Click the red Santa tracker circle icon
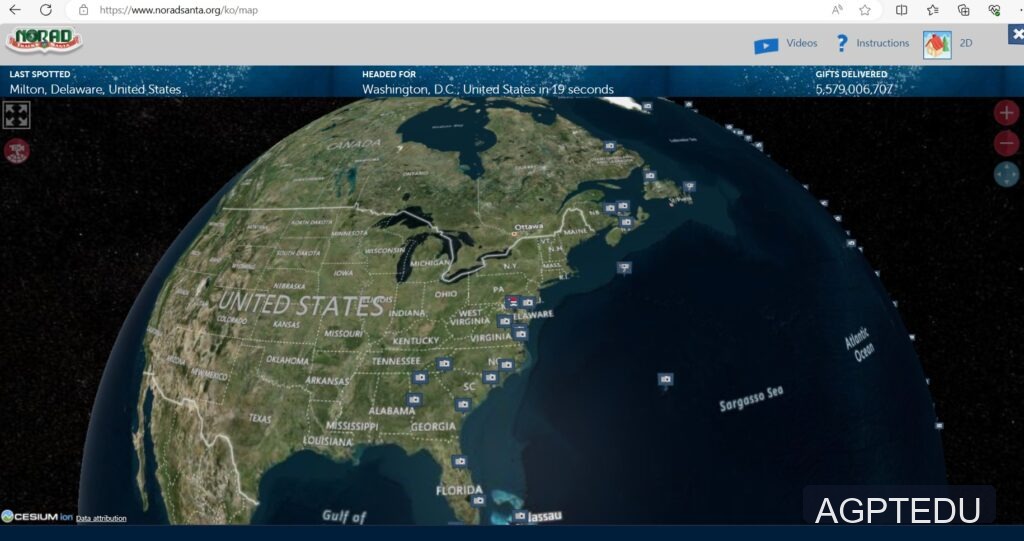 (x=17, y=151)
